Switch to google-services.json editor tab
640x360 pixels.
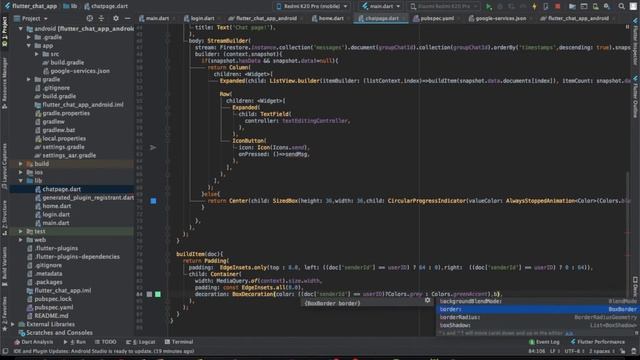(x=500, y=18)
